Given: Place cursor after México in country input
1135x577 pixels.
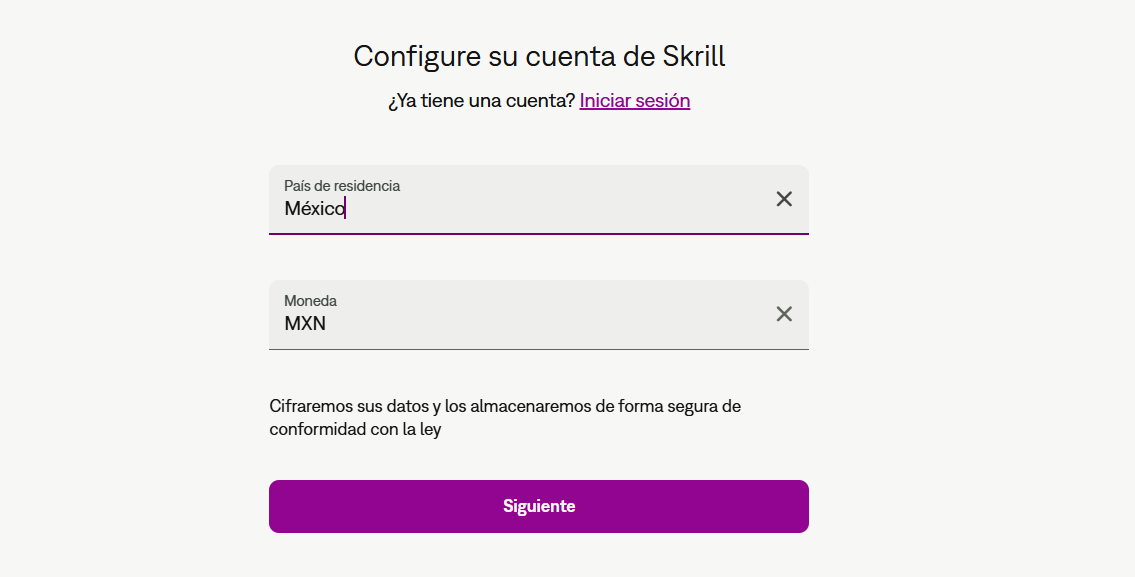Looking at the screenshot, I should (347, 209).
